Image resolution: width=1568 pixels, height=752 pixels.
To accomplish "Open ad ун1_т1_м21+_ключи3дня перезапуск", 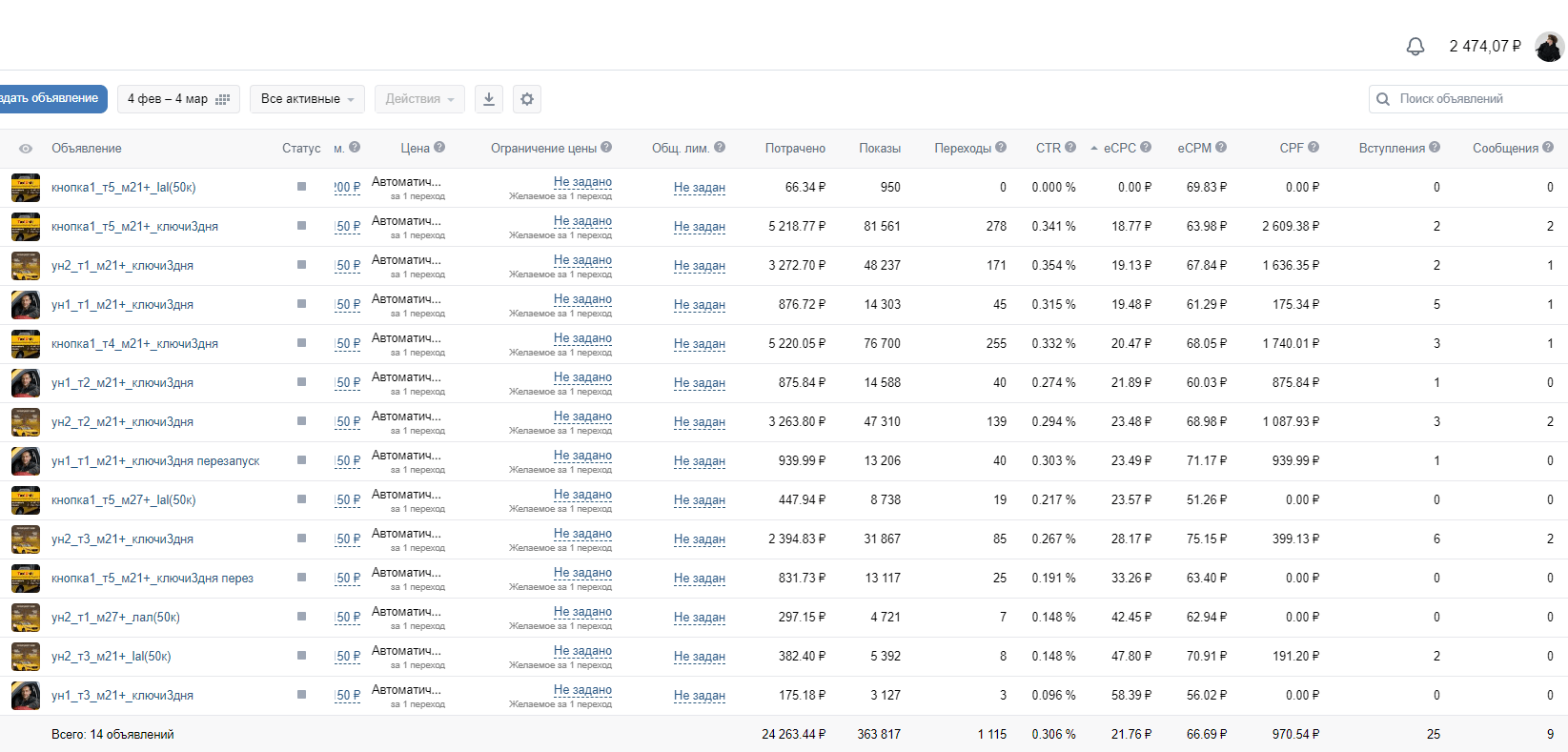I will (x=155, y=460).
